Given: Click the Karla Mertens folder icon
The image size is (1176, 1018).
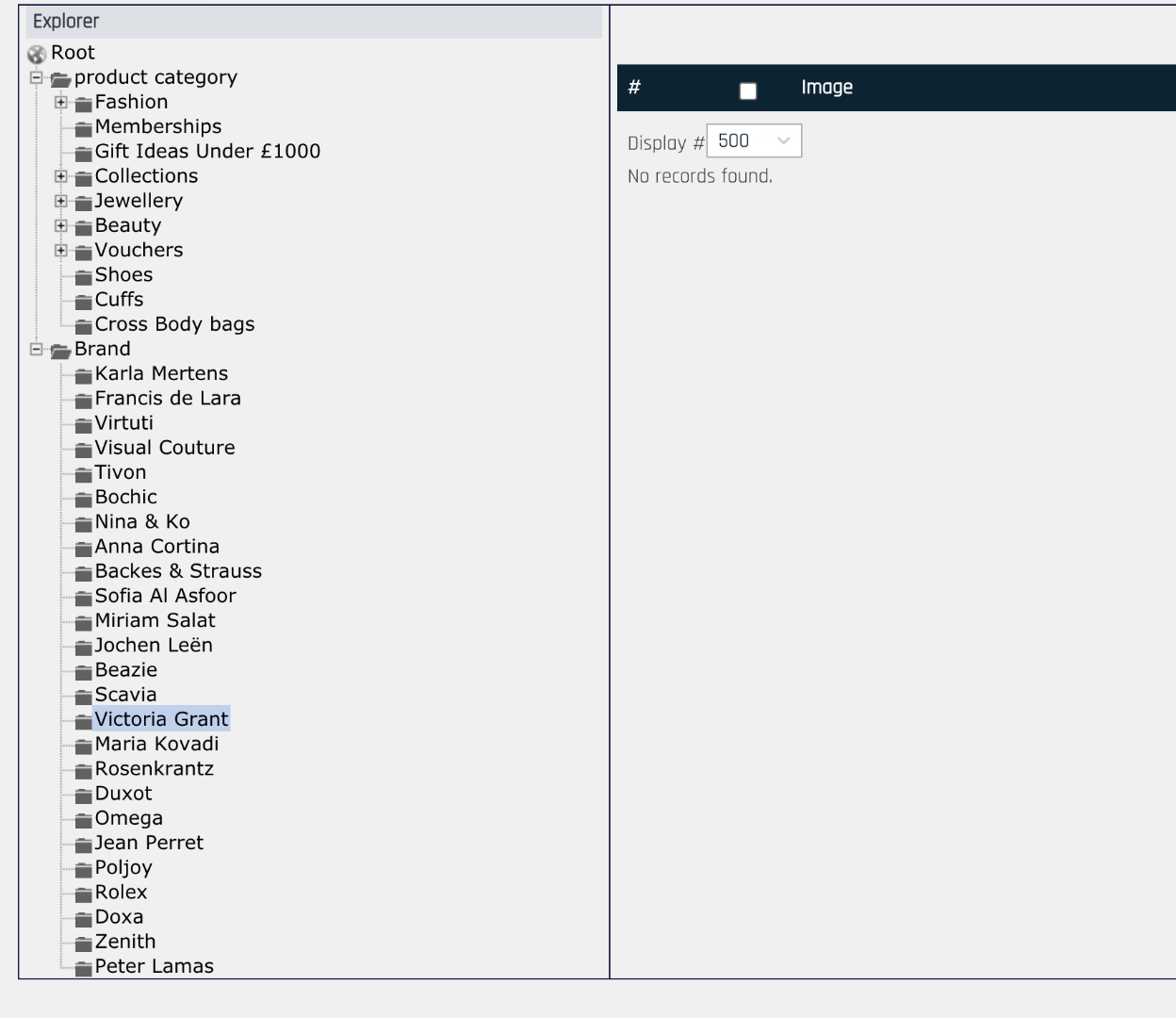Looking at the screenshot, I should point(84,375).
